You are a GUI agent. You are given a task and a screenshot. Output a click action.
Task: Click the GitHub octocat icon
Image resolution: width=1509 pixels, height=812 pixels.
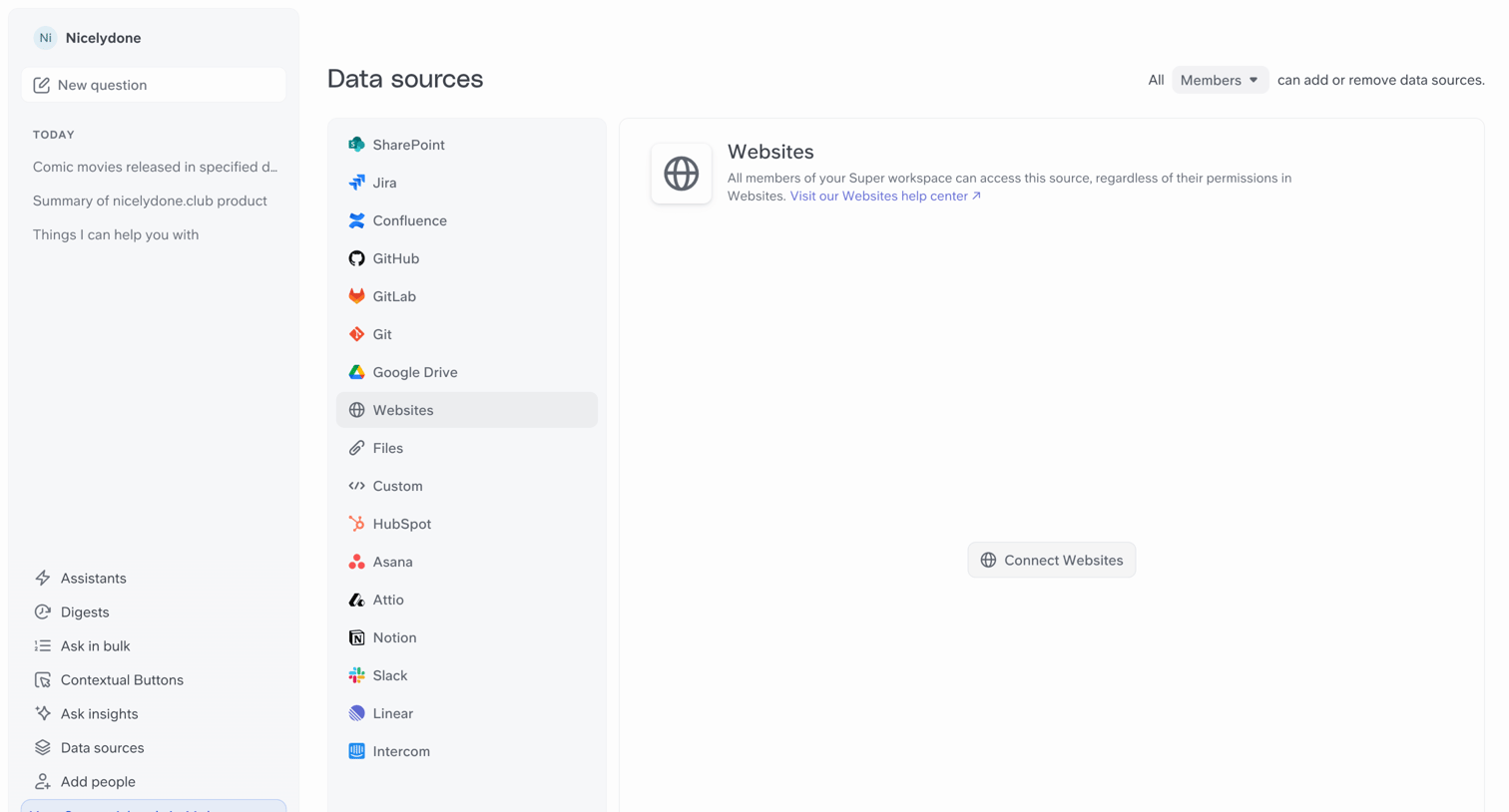click(x=356, y=258)
